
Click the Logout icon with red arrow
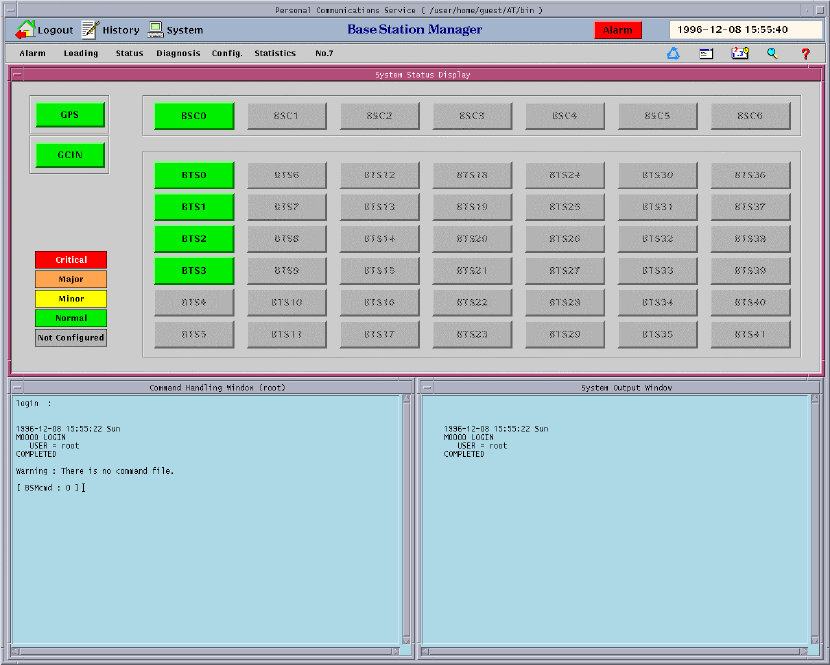click(x=25, y=30)
